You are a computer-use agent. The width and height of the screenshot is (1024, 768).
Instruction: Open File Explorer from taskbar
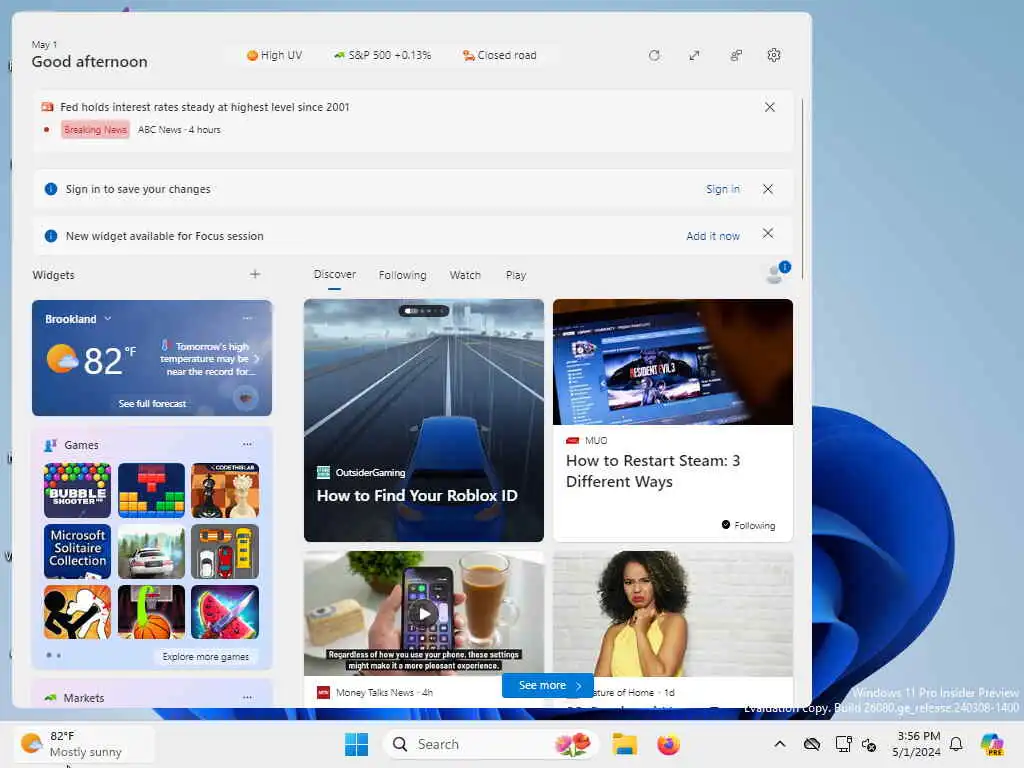tap(624, 744)
